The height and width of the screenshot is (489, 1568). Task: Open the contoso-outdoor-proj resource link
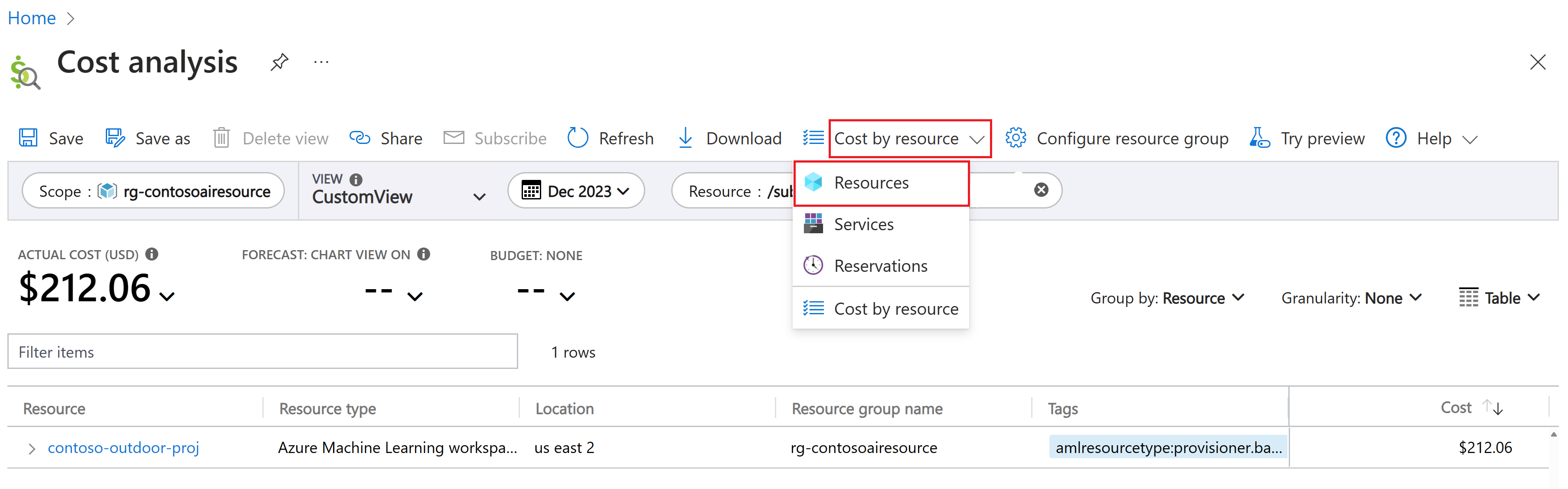pos(123,448)
